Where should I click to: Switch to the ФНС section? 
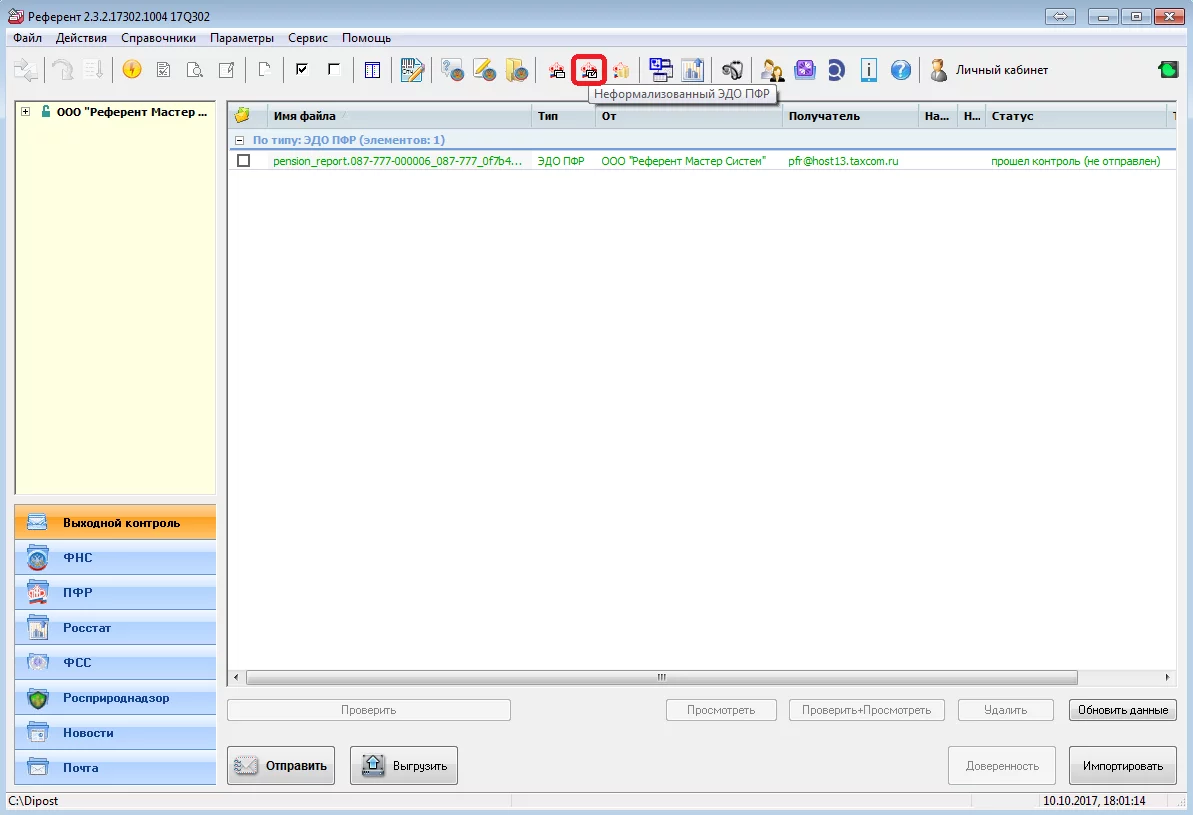[115, 558]
